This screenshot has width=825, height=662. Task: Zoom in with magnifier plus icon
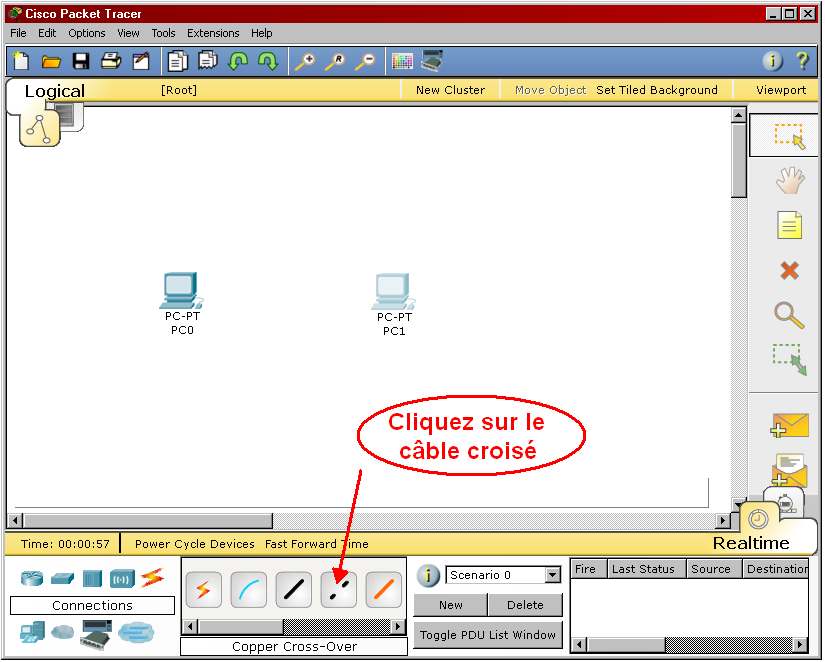tap(305, 62)
